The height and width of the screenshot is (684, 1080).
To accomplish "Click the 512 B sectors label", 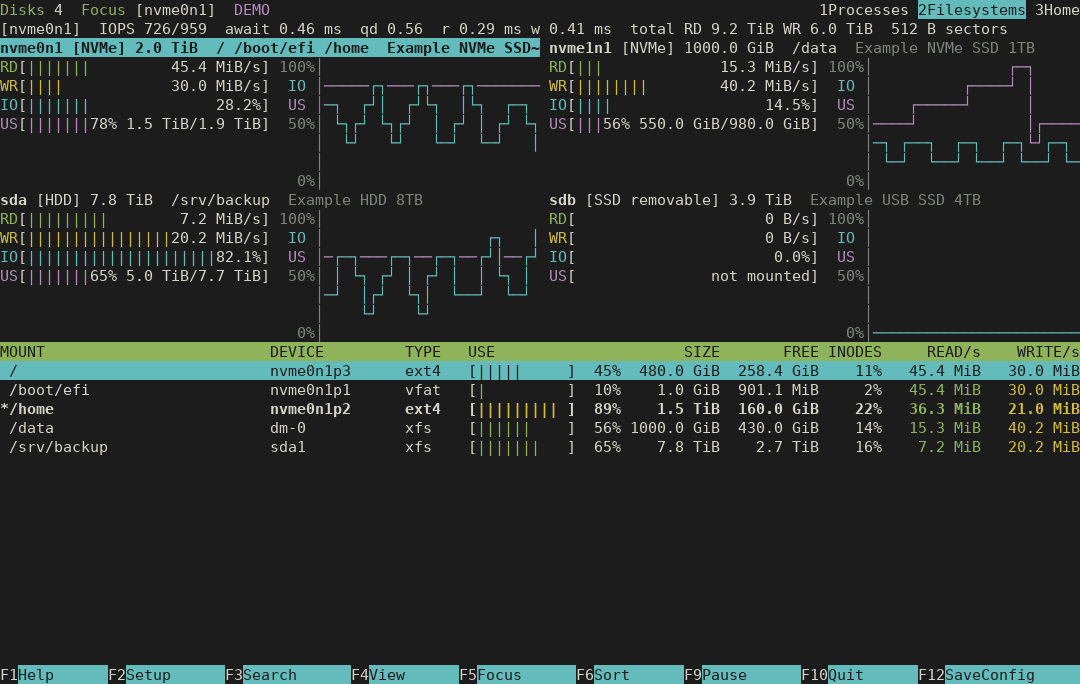I will click(949, 29).
